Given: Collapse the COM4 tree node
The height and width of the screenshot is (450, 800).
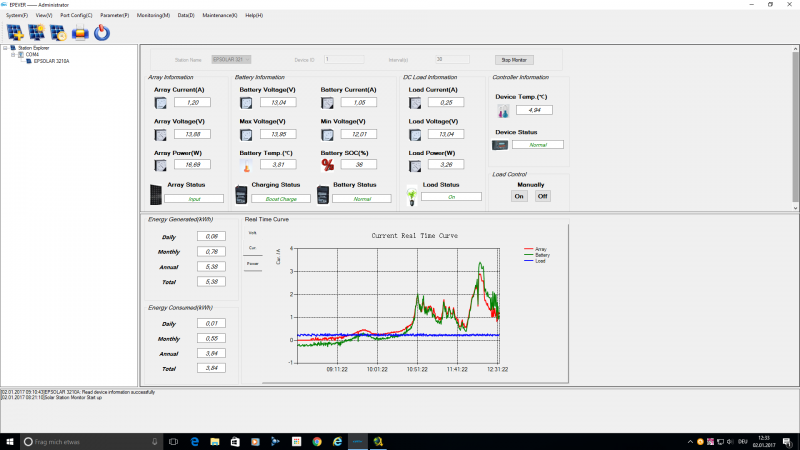Looking at the screenshot, I should coord(13,55).
